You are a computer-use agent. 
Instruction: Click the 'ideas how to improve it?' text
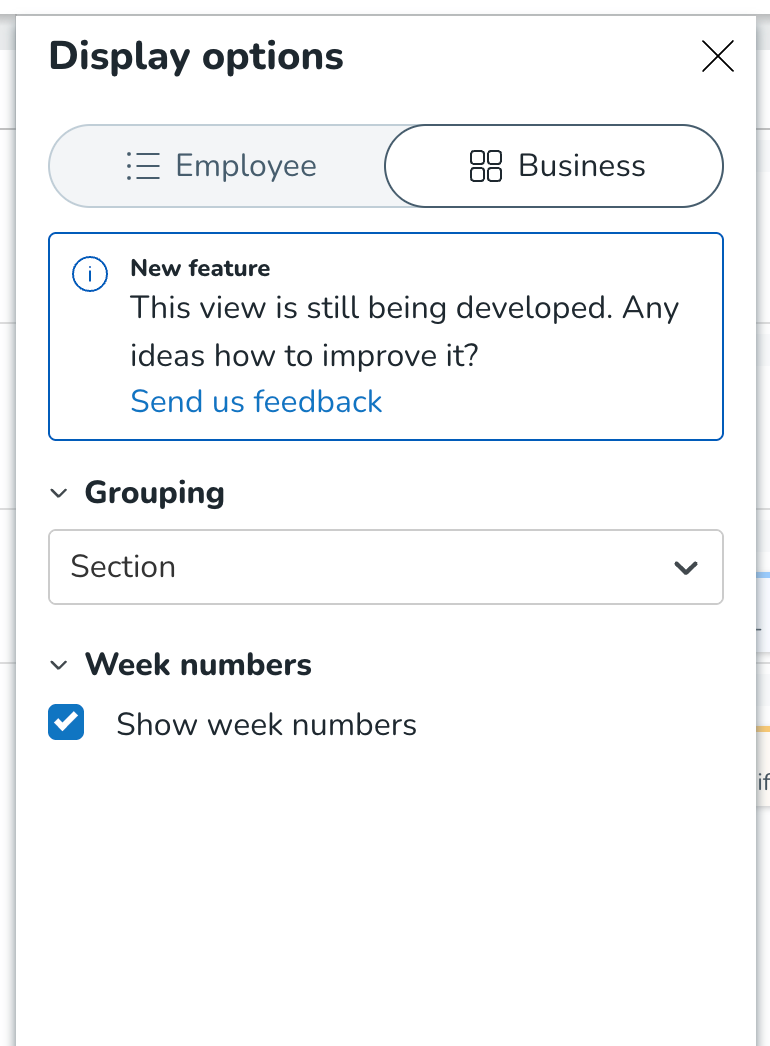coord(304,356)
